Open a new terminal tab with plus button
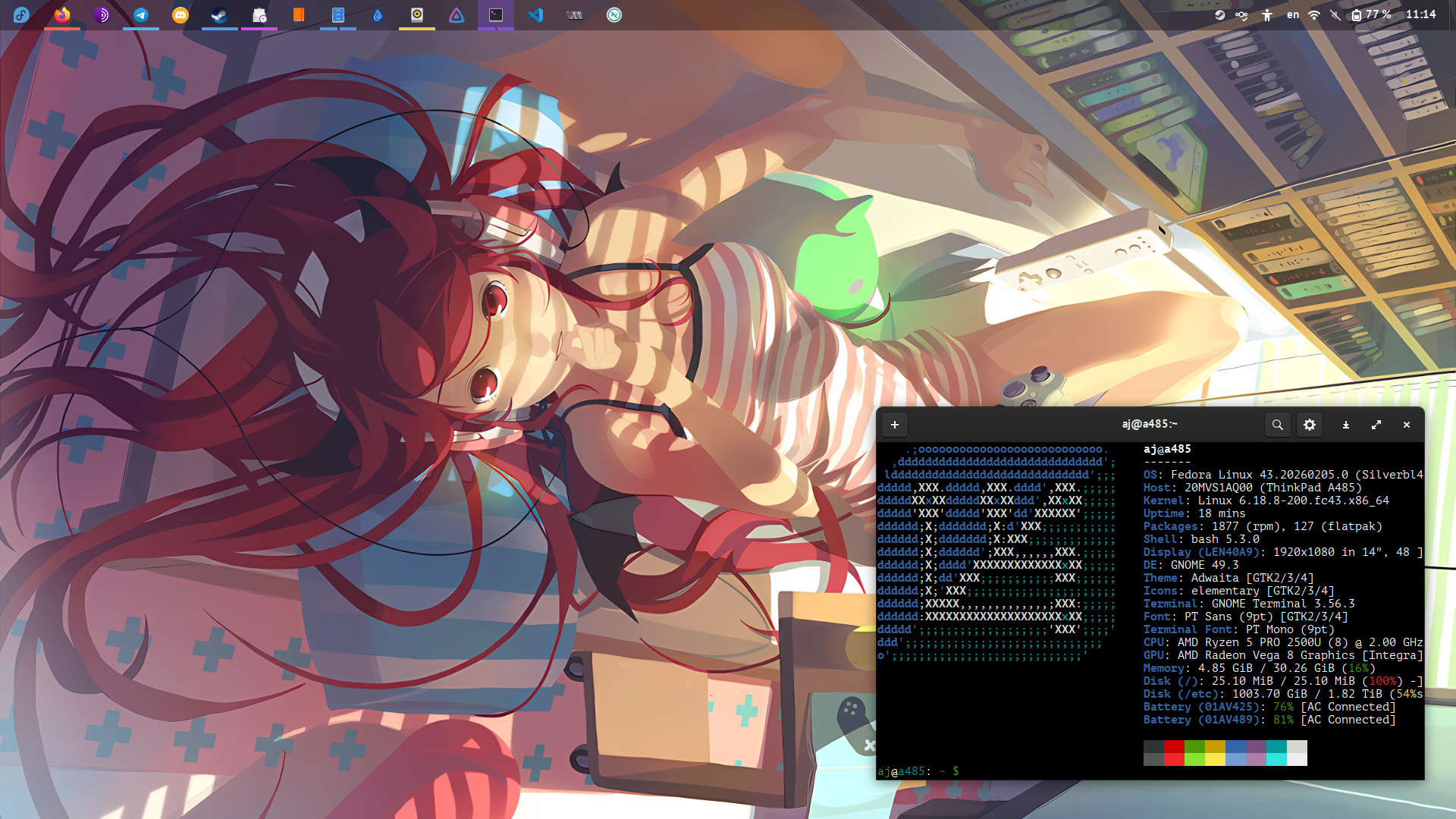The width and height of the screenshot is (1456, 819). (x=895, y=425)
